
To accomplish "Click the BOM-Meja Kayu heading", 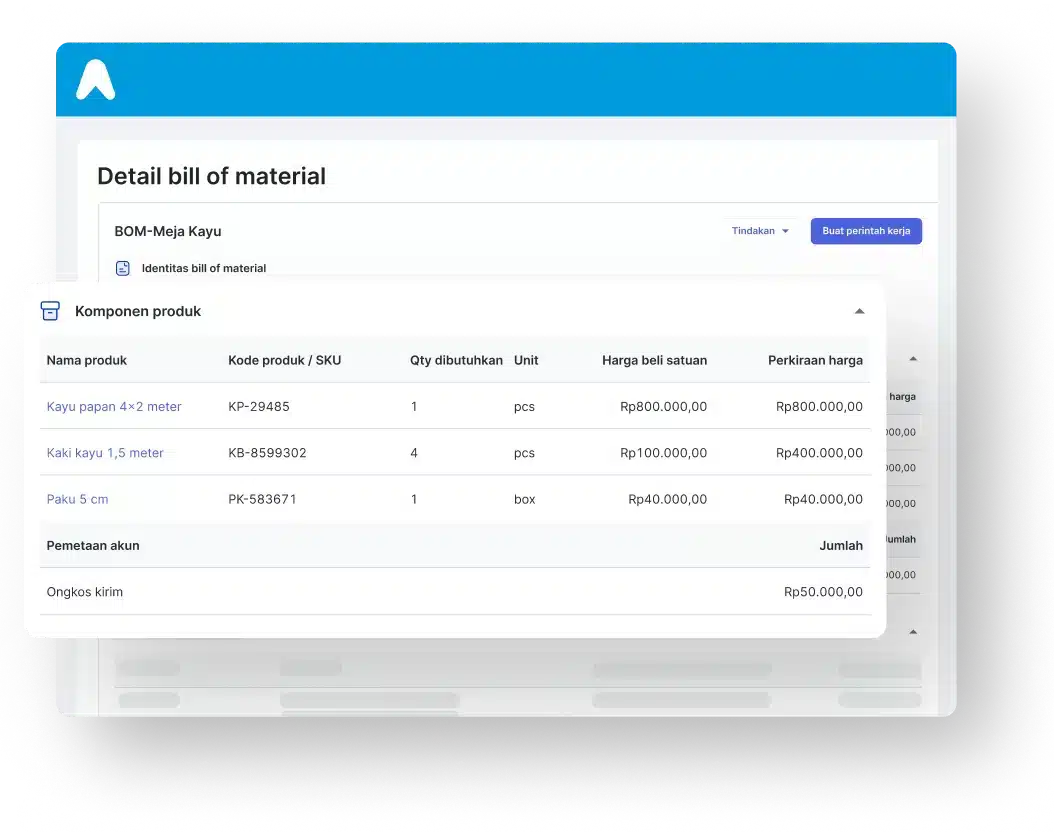I will (x=168, y=231).
